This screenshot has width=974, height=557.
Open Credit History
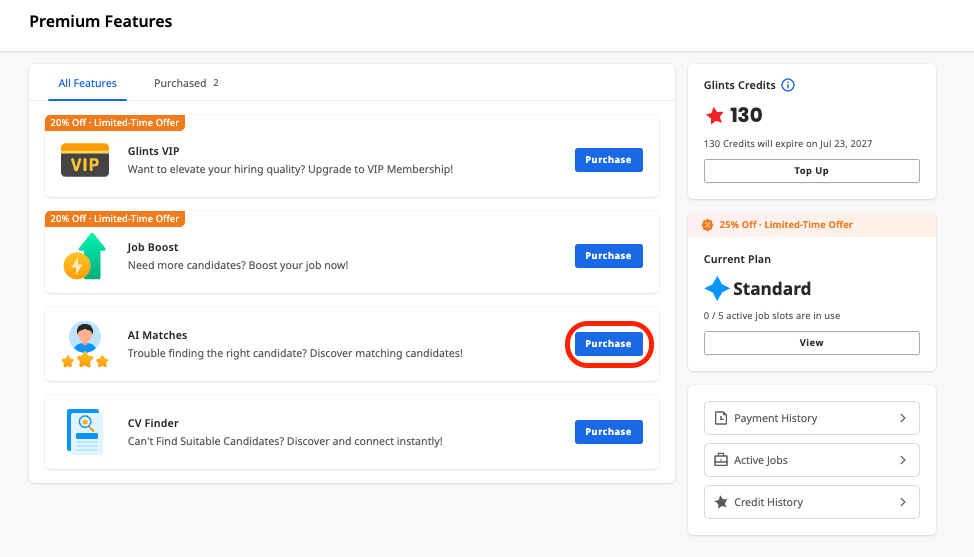[x=811, y=502]
